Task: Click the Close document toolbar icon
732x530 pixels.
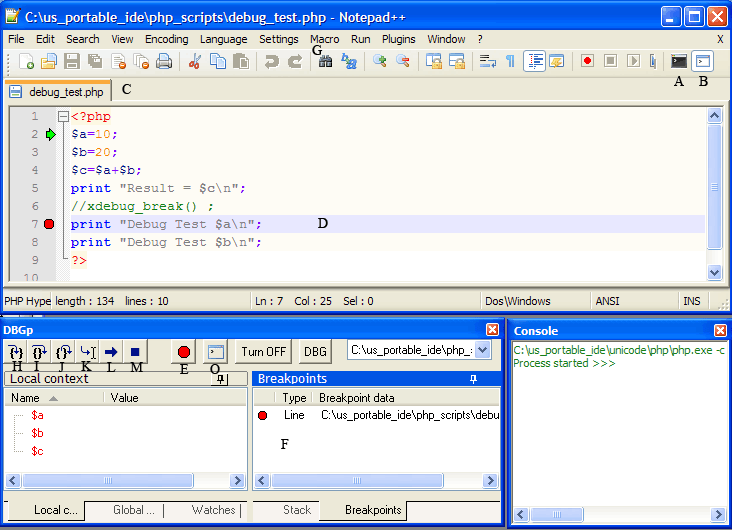Action: tap(119, 61)
